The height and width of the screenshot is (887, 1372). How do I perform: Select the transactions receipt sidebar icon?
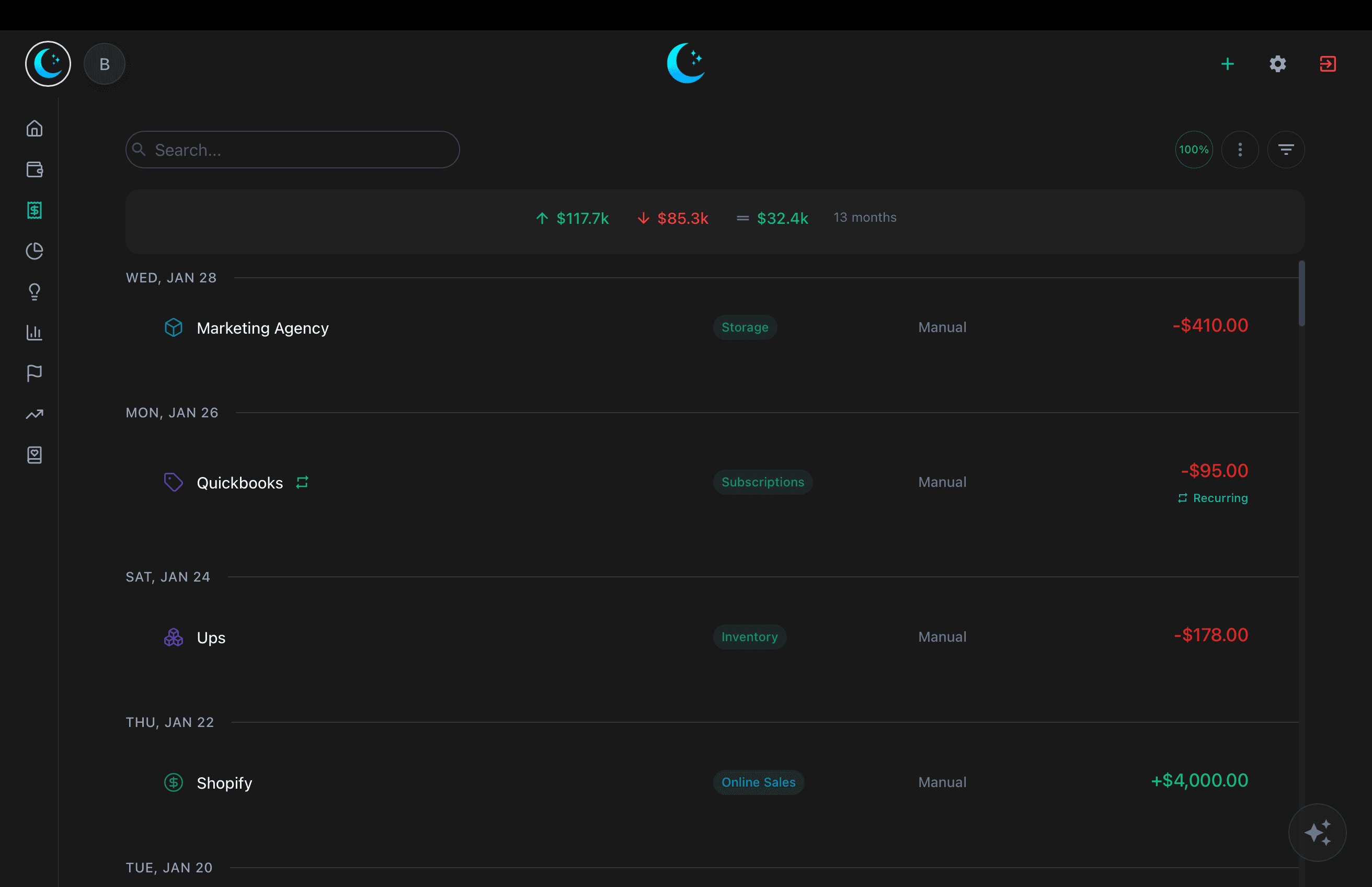point(35,210)
